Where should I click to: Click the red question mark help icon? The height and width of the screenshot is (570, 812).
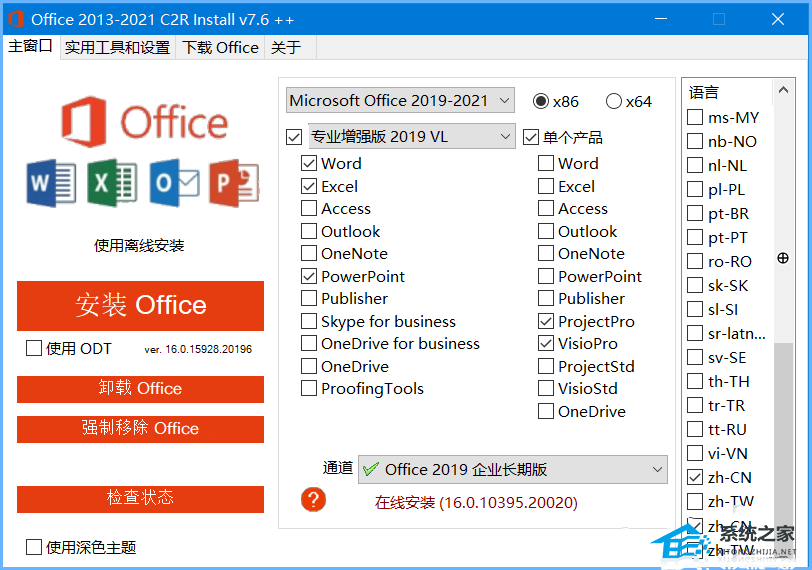[313, 500]
